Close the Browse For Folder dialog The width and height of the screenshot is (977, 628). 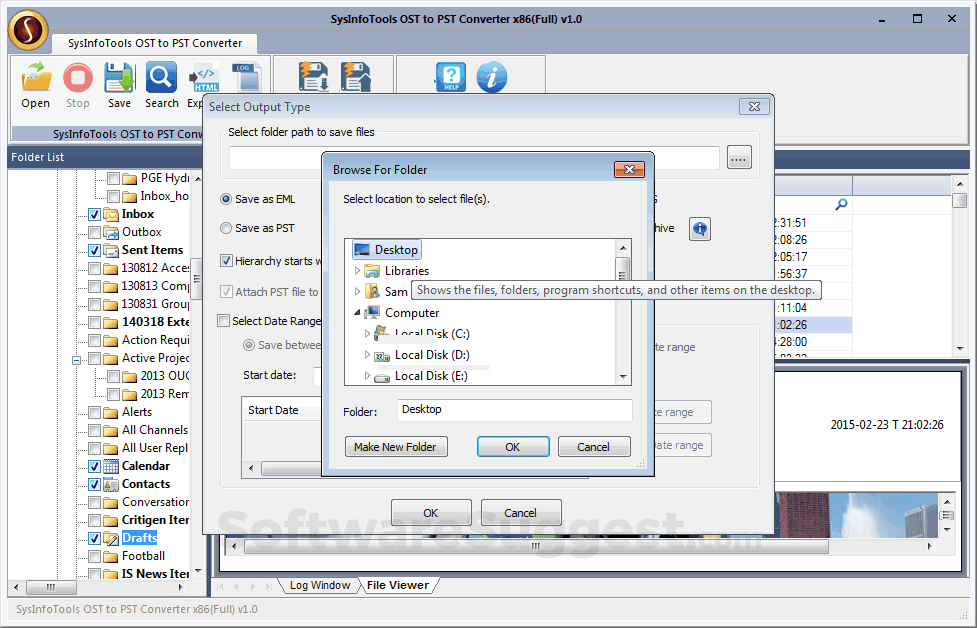tap(629, 169)
